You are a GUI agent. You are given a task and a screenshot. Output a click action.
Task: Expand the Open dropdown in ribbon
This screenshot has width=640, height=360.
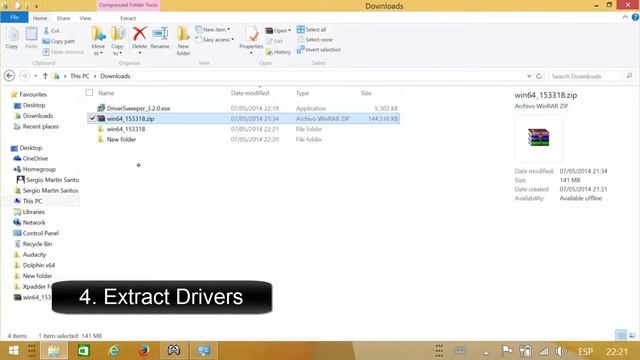click(278, 30)
